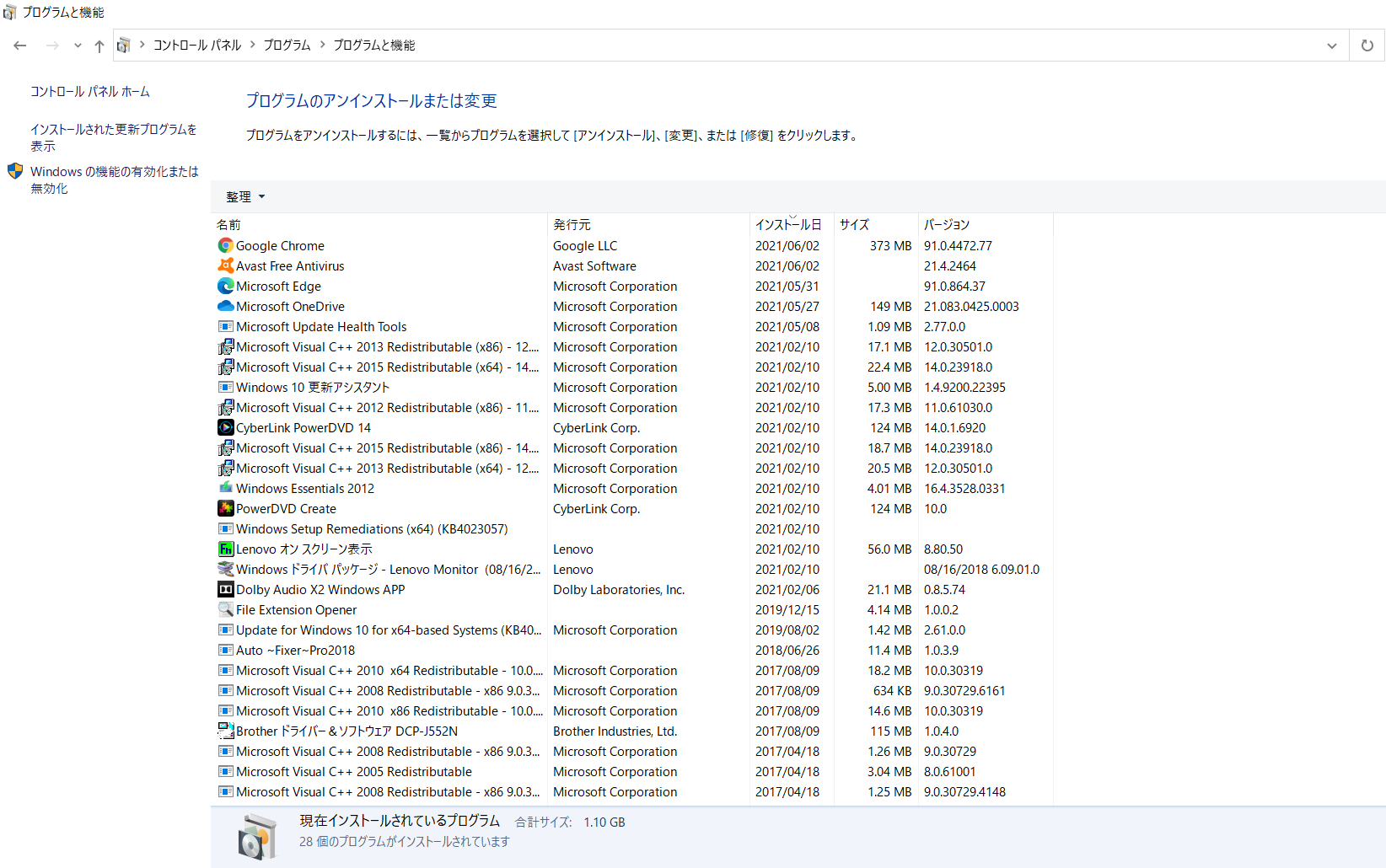Expand the address bar history dropdown
Image resolution: width=1386 pixels, height=868 pixels.
click(1331, 46)
